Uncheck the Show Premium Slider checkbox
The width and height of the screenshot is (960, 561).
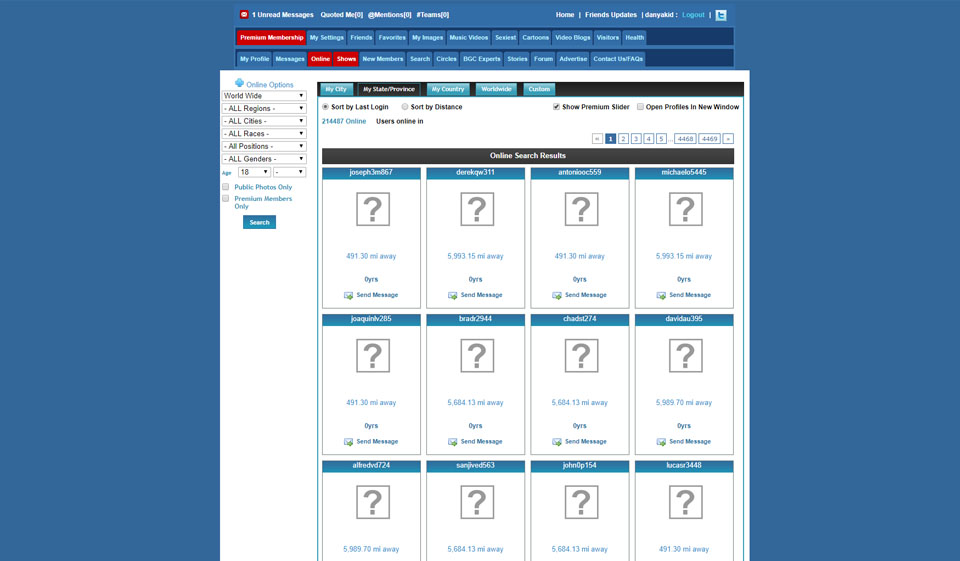point(556,106)
